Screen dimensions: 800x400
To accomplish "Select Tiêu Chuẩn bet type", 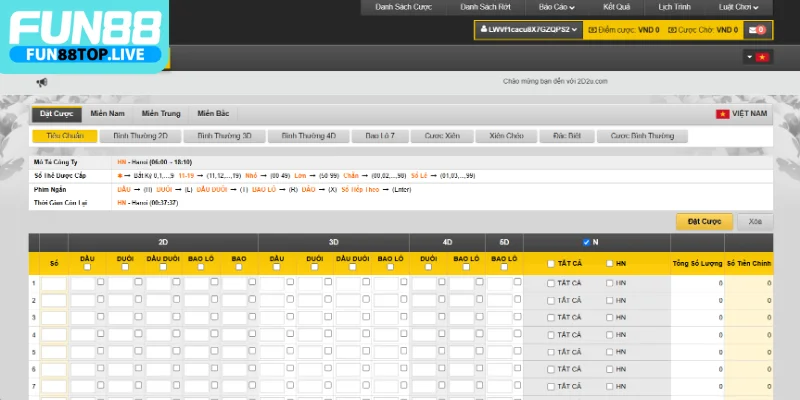I will 65,136.
